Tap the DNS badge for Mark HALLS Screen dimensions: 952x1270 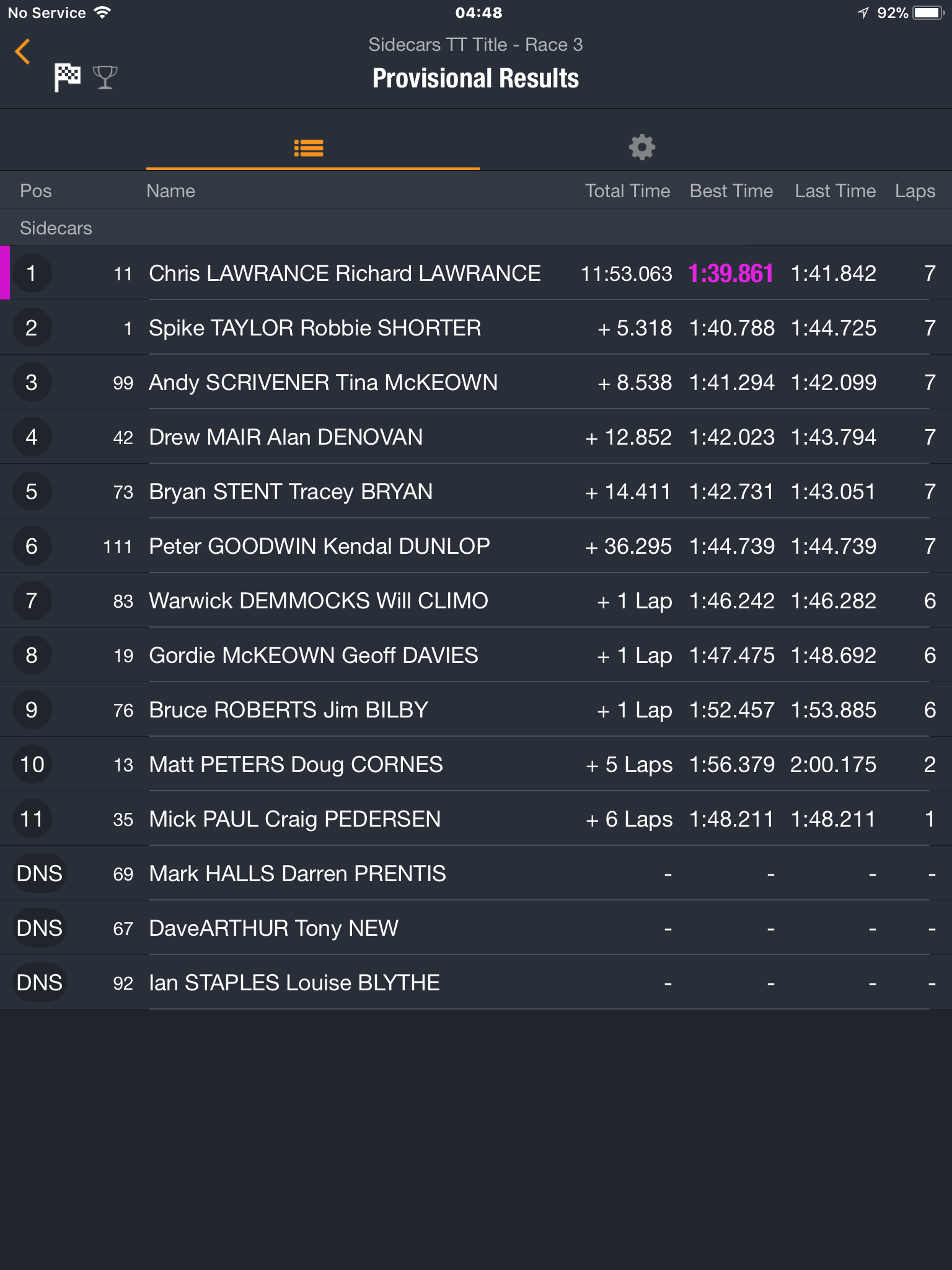(x=40, y=874)
